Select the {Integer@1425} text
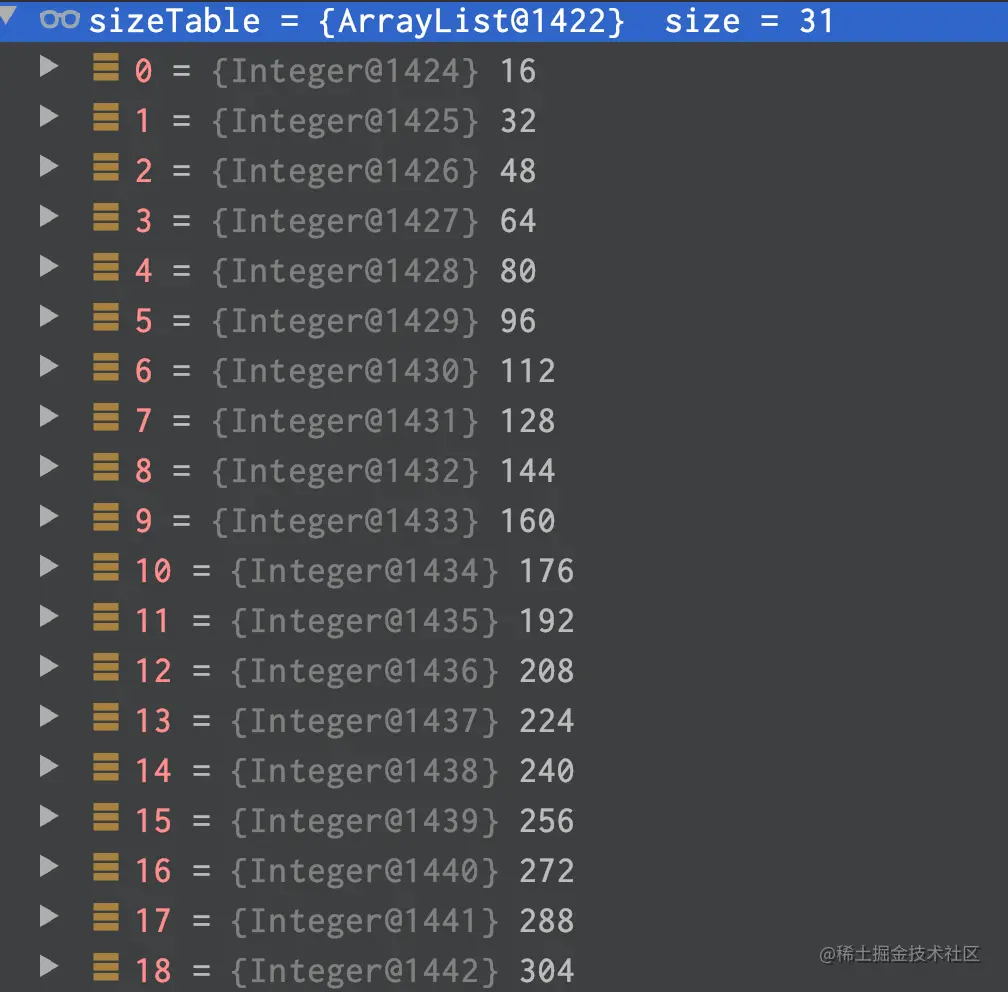The height and width of the screenshot is (992, 1008). [345, 121]
